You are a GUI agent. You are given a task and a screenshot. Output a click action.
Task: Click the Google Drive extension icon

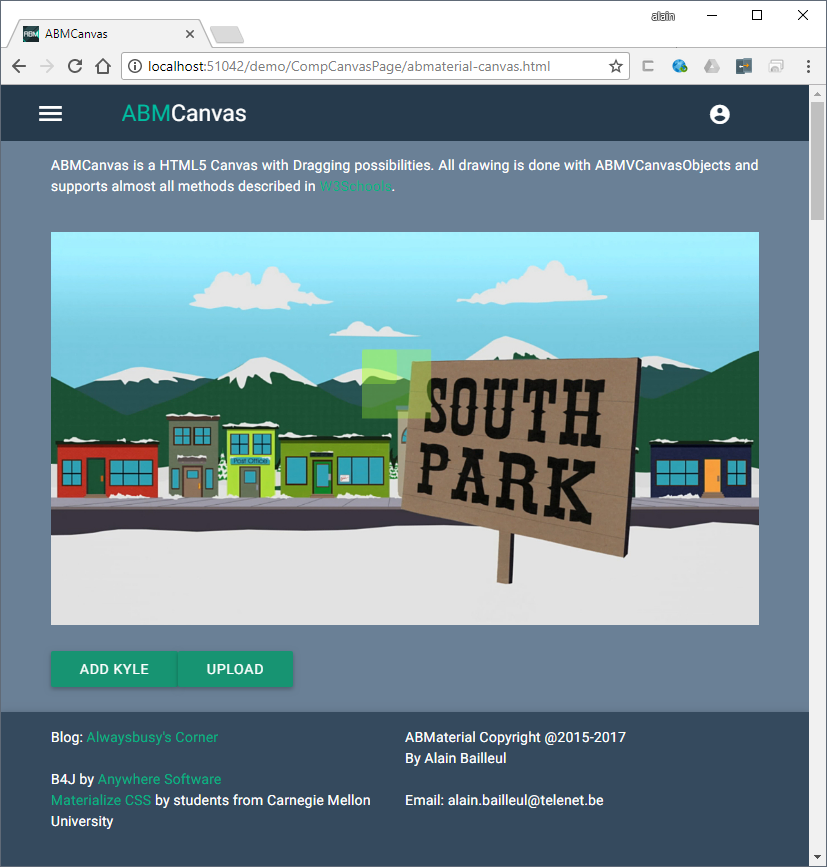click(711, 66)
